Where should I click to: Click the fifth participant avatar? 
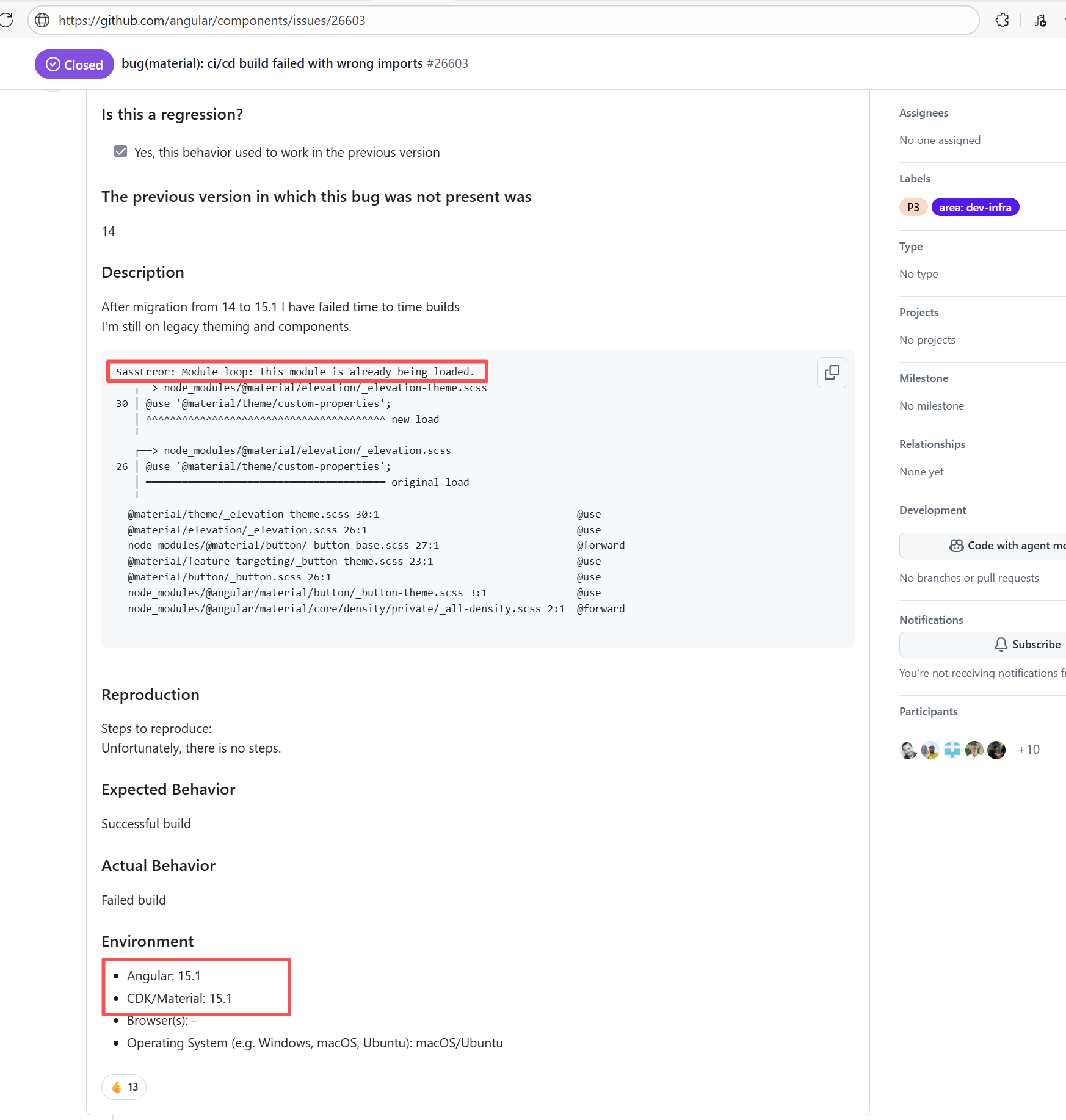click(996, 750)
